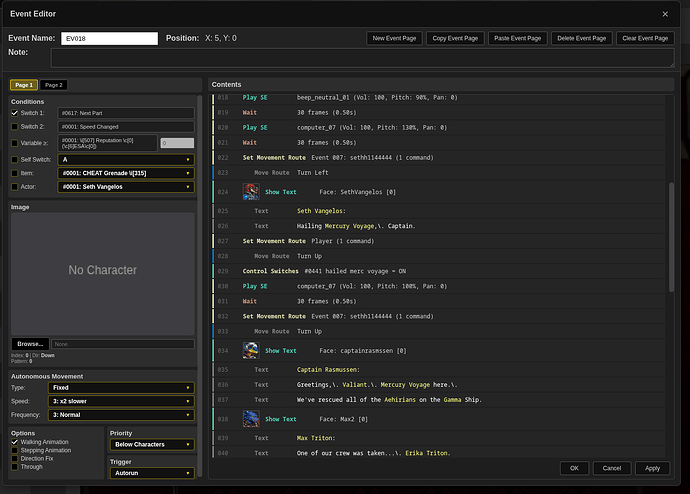Viewport: 690px width, 494px height.
Task: Open the movement Type Fixed dropdown
Action: click(x=121, y=388)
